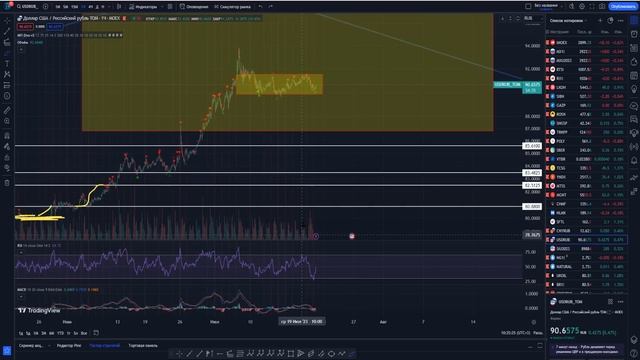This screenshot has width=640, height=360.
Task: Open the candle chart style selector
Action: [x=119, y=7]
